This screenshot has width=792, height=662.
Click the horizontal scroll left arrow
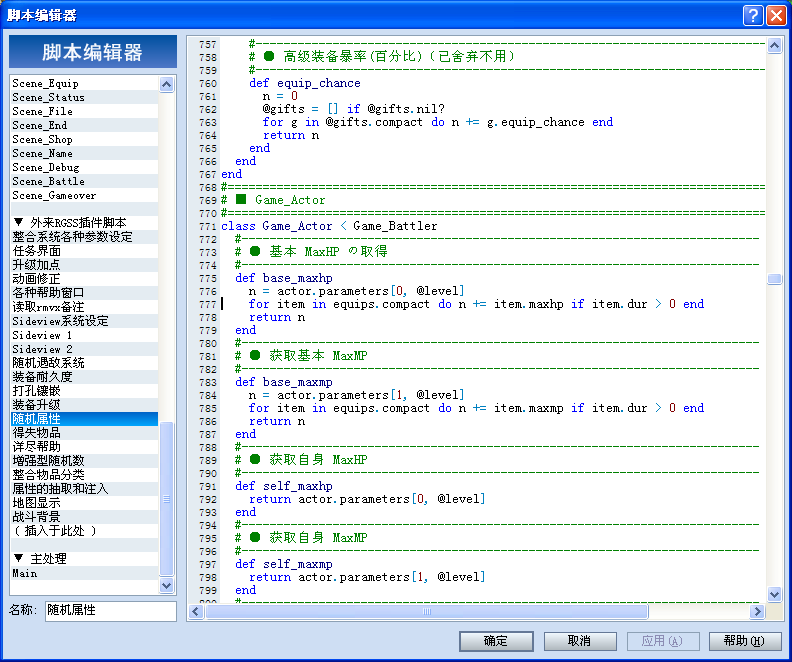click(196, 612)
